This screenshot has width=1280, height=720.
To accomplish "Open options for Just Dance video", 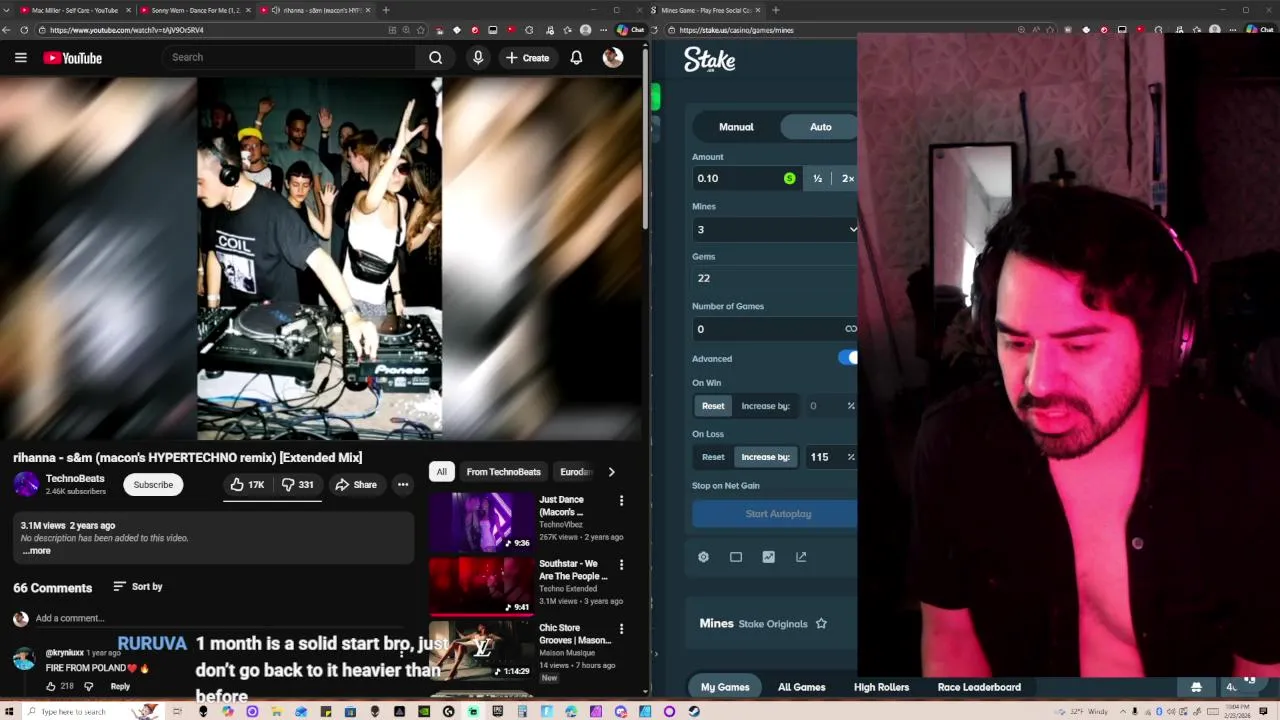I will (x=621, y=500).
